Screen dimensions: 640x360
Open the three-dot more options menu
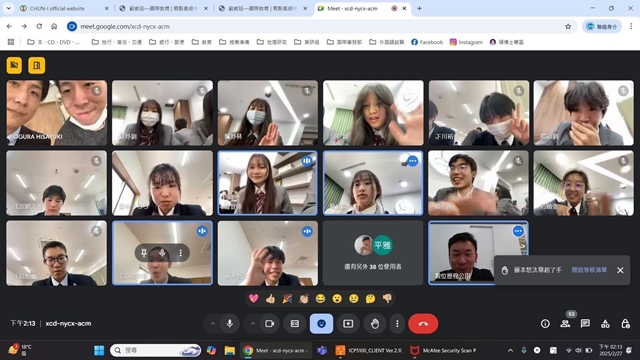(397, 324)
